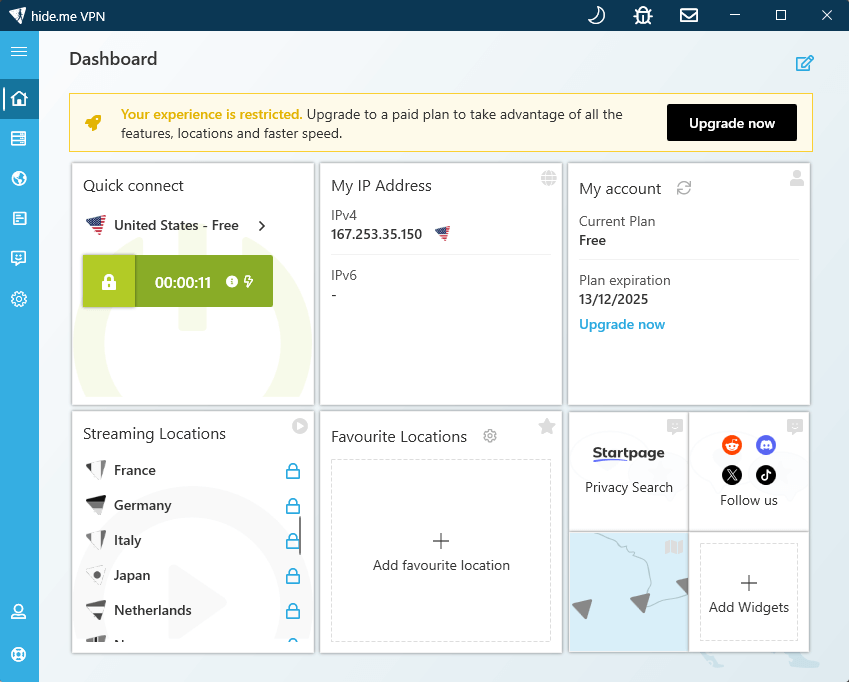The height and width of the screenshot is (682, 849).
Task: Select France in Streaming Locations
Action: click(x=135, y=470)
